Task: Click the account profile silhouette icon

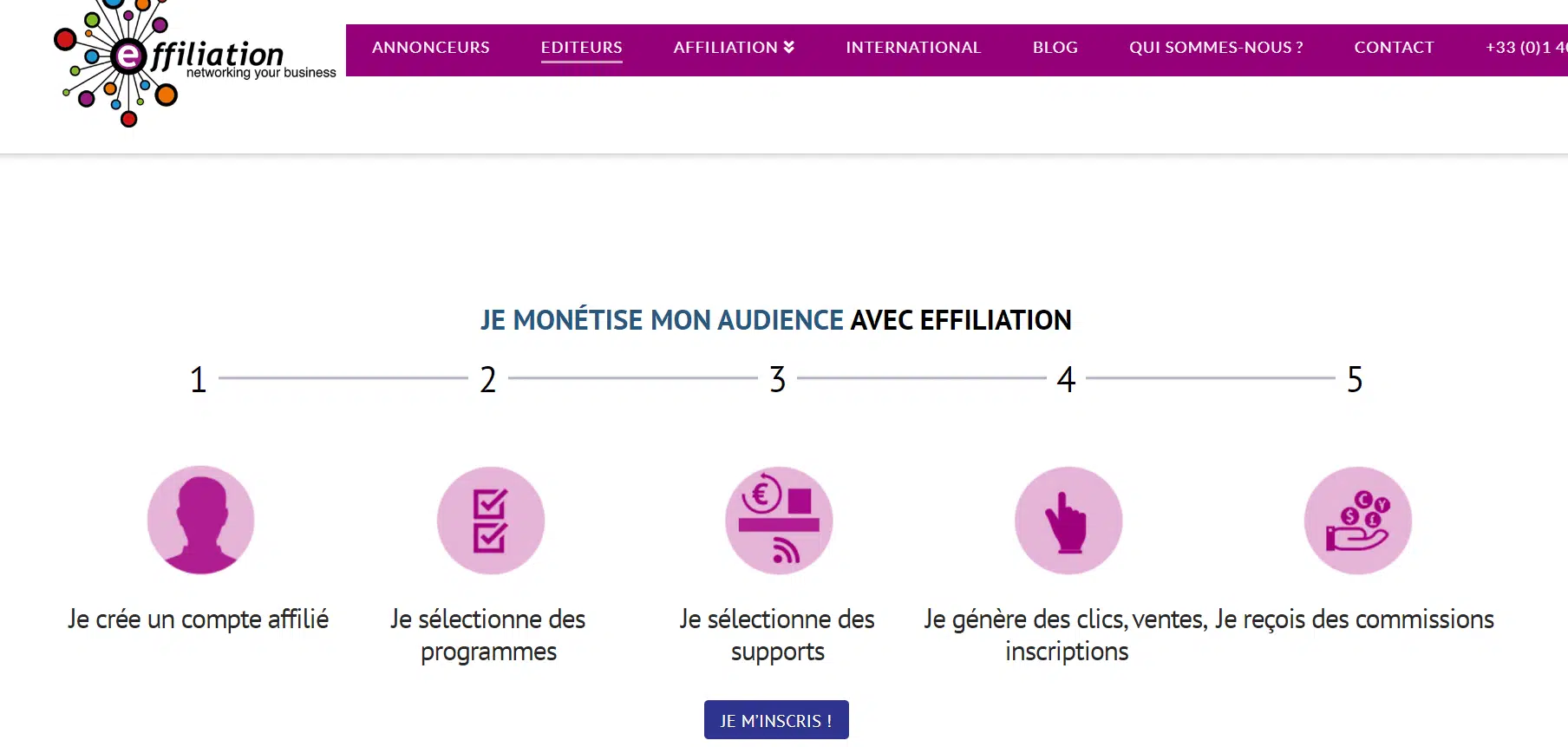Action: tap(200, 520)
